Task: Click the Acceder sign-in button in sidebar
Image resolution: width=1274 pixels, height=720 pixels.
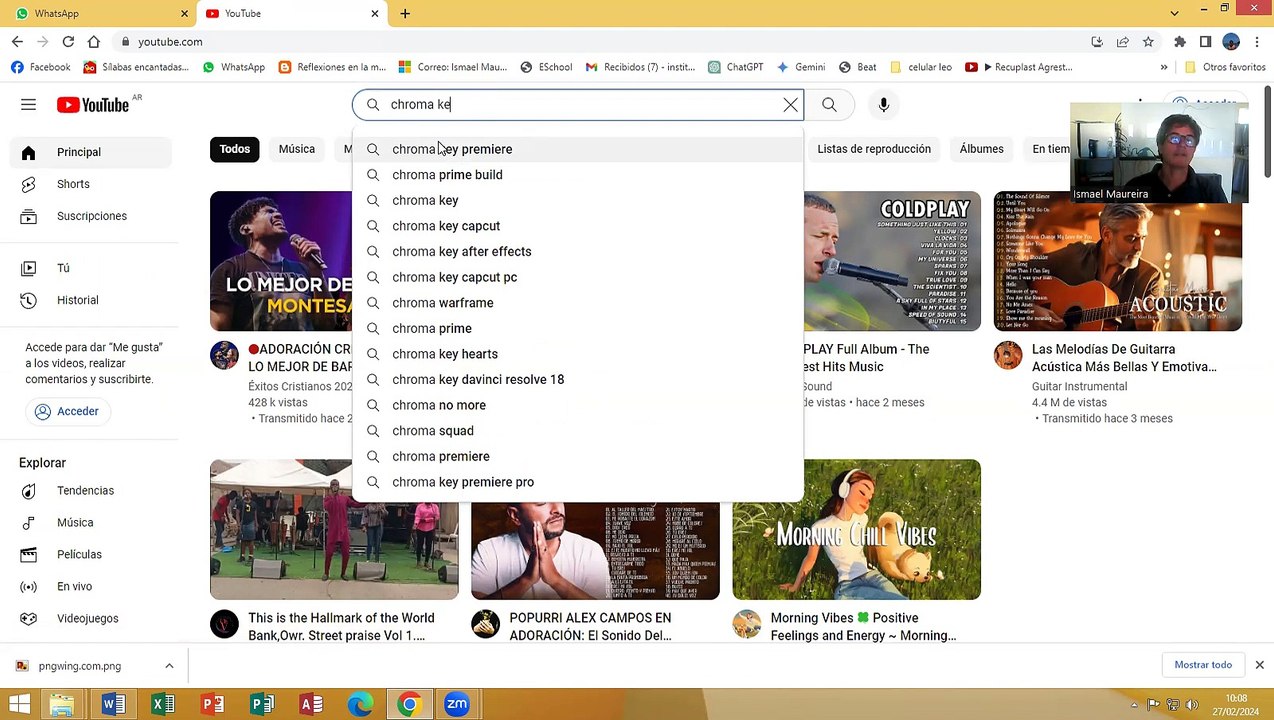Action: 67,411
